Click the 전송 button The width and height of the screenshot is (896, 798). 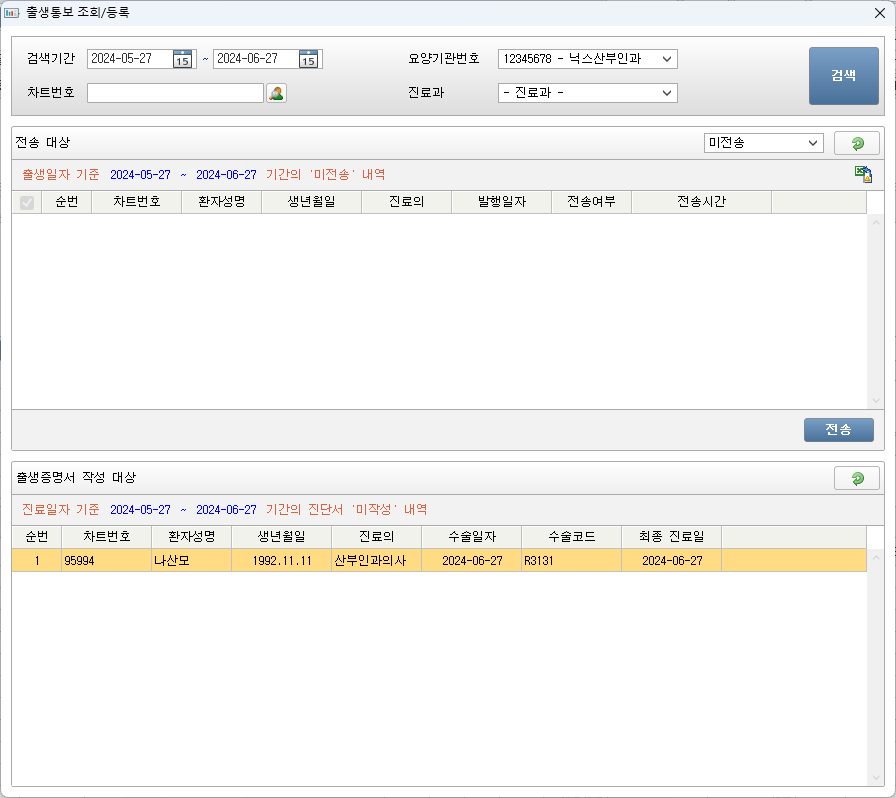tap(838, 430)
